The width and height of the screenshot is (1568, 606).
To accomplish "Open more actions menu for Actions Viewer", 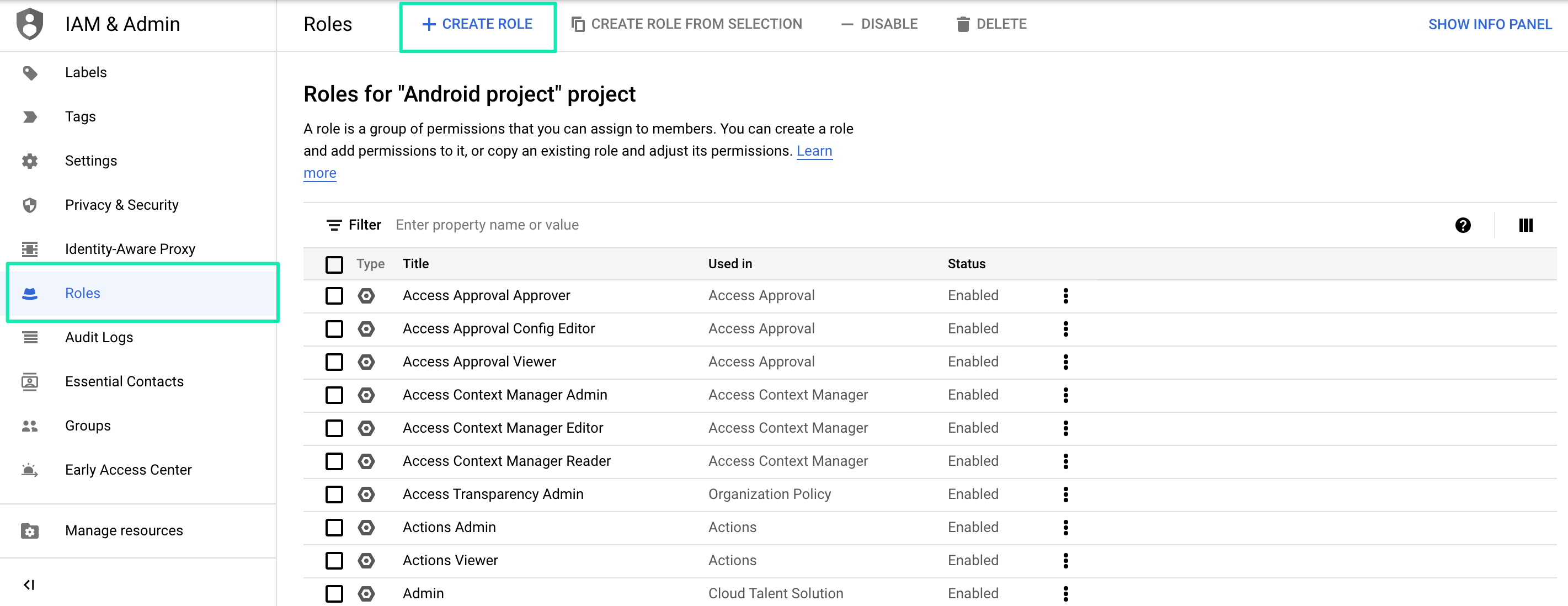I will coord(1065,561).
